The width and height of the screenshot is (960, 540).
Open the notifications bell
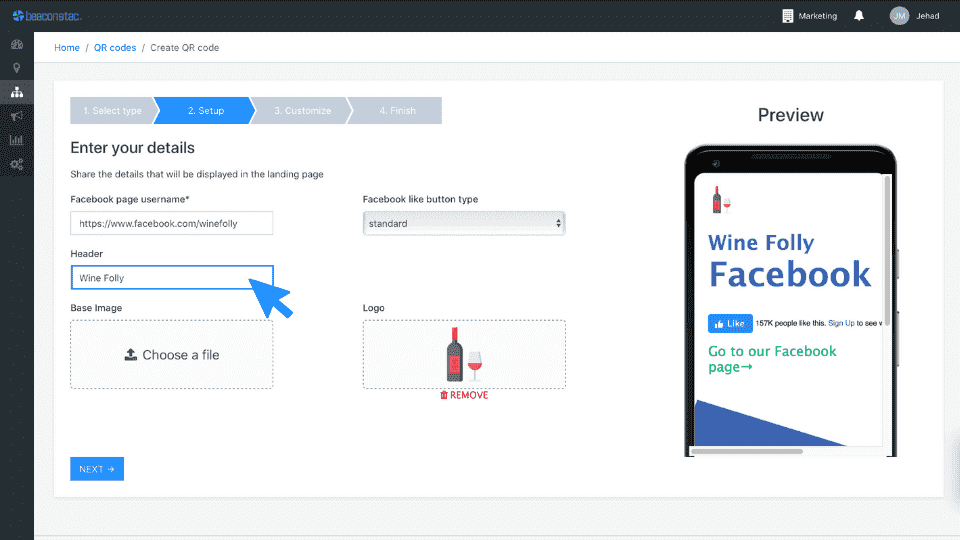(x=859, y=16)
